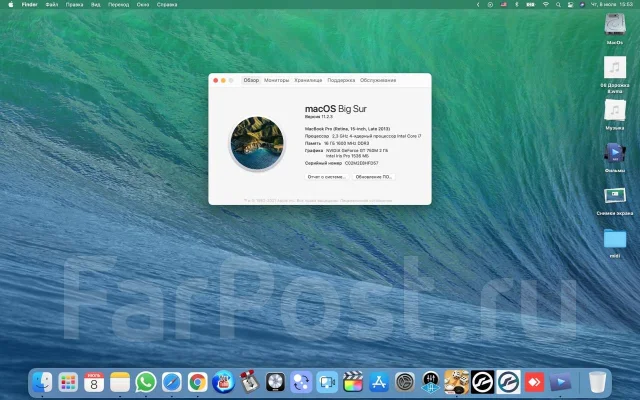Click the Серийный номер value
Viewport: 640px width, 400px height.
(x=362, y=163)
